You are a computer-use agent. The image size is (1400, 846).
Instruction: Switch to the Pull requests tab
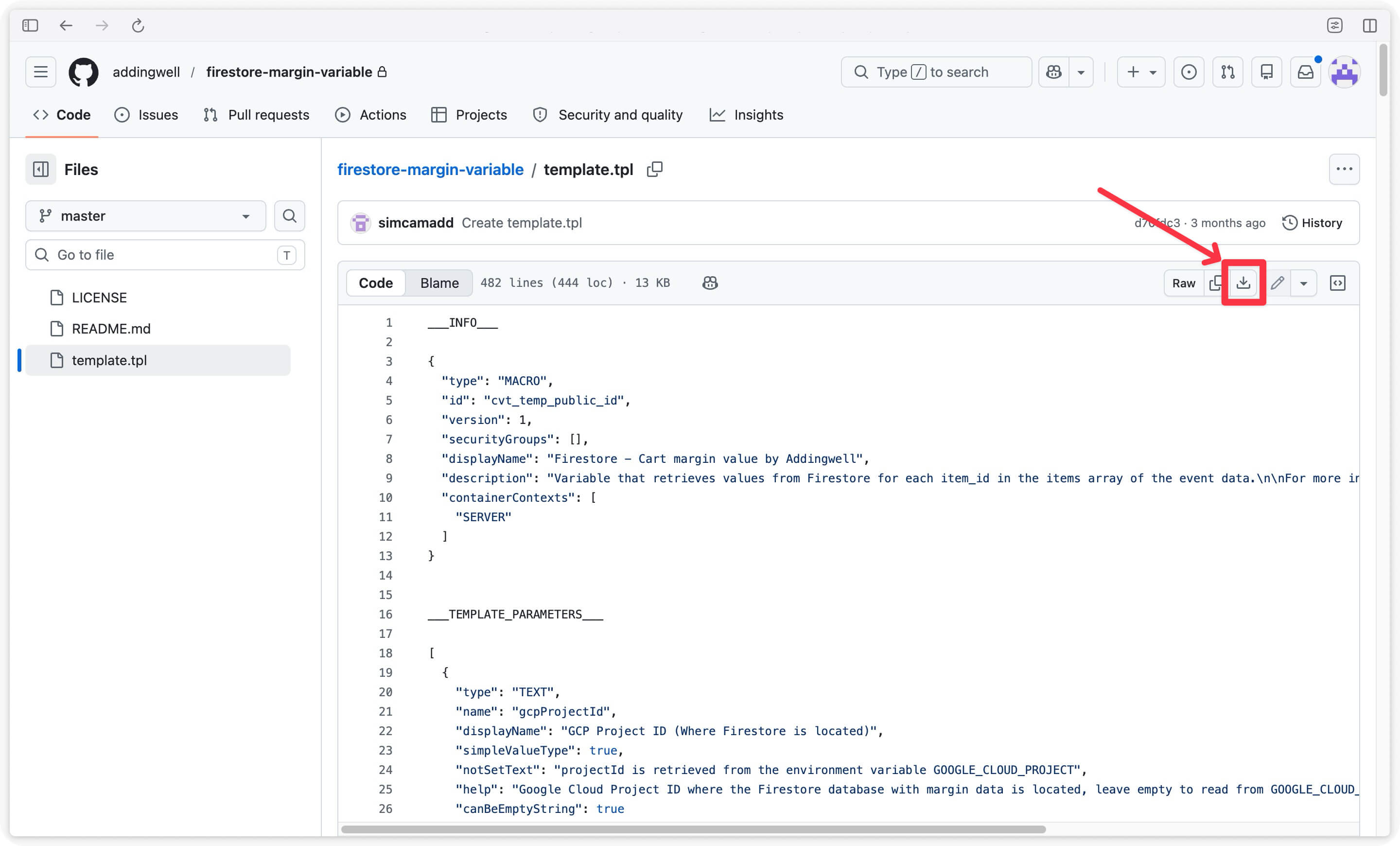coord(256,115)
